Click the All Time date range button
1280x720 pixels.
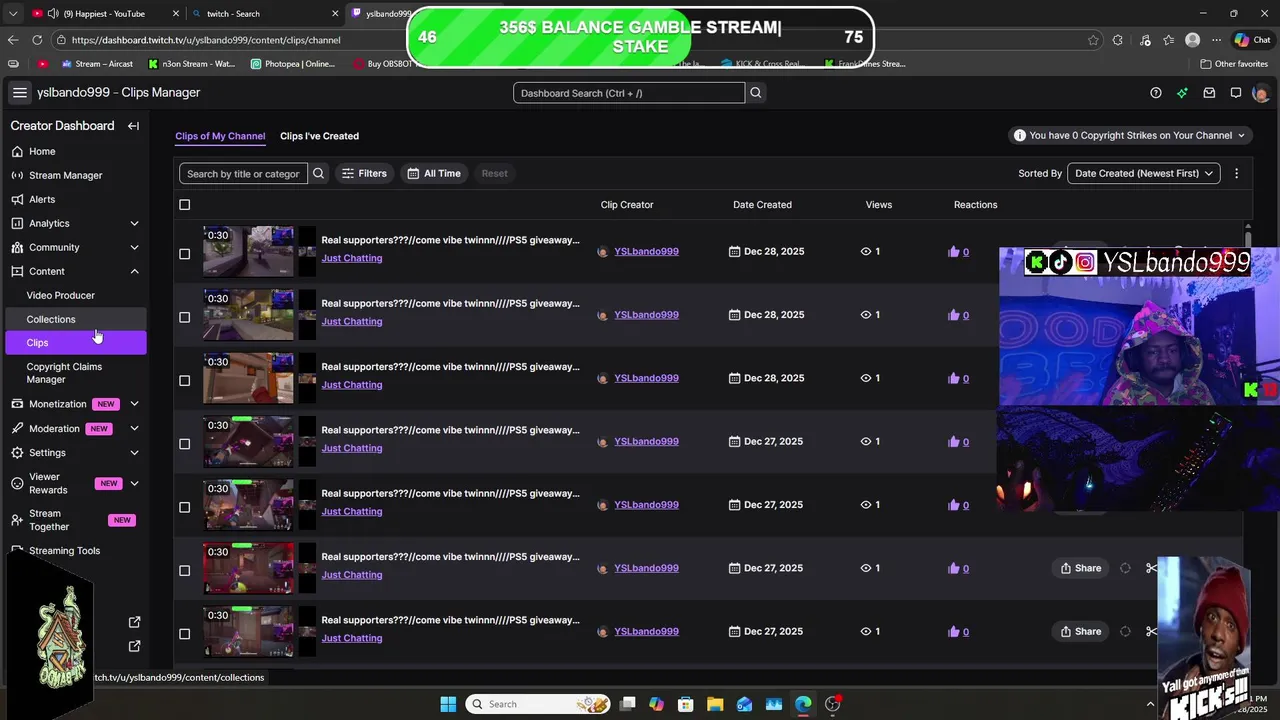tap(434, 173)
